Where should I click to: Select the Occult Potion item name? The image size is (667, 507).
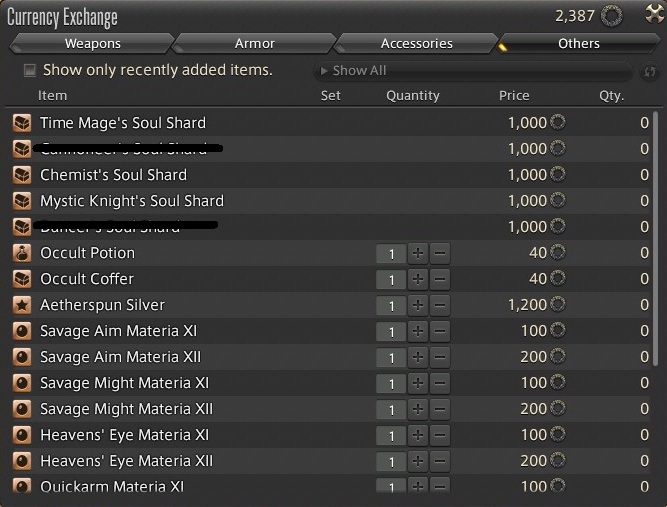tap(88, 253)
